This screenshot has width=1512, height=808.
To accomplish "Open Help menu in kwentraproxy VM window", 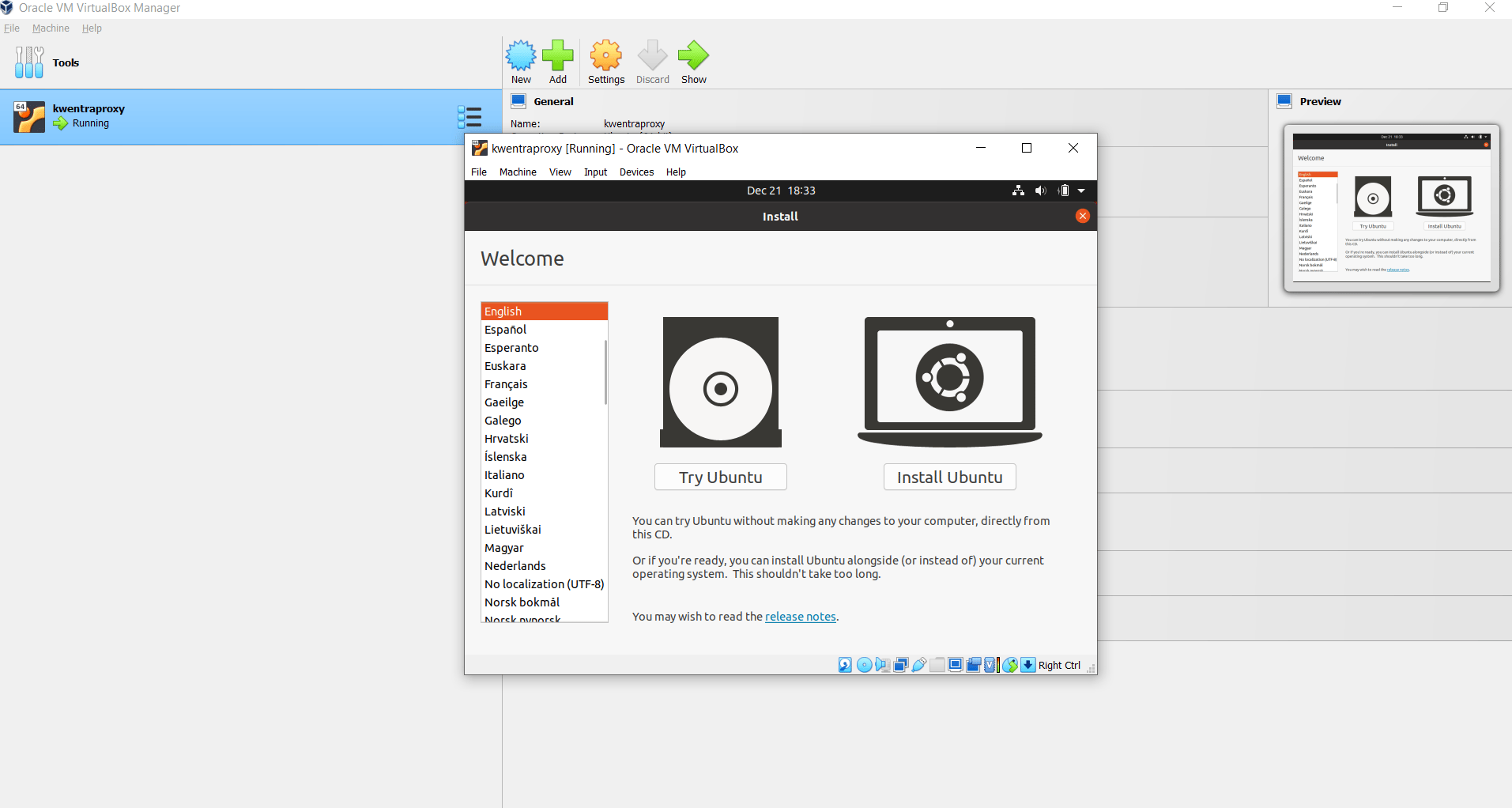I will click(x=676, y=172).
